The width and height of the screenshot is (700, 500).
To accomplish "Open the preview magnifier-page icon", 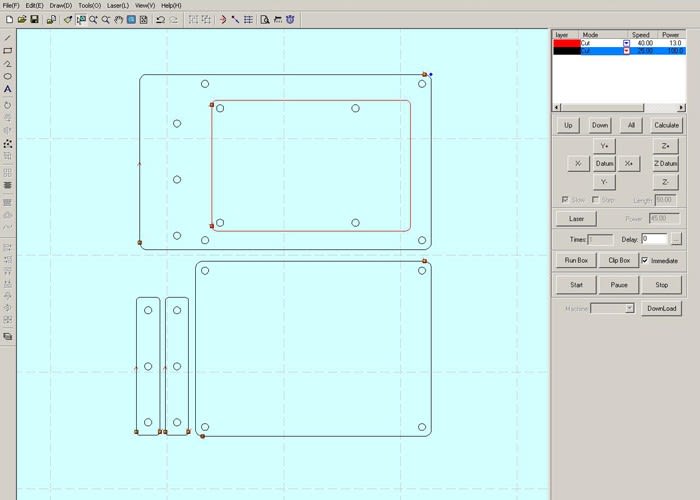I will [x=265, y=20].
